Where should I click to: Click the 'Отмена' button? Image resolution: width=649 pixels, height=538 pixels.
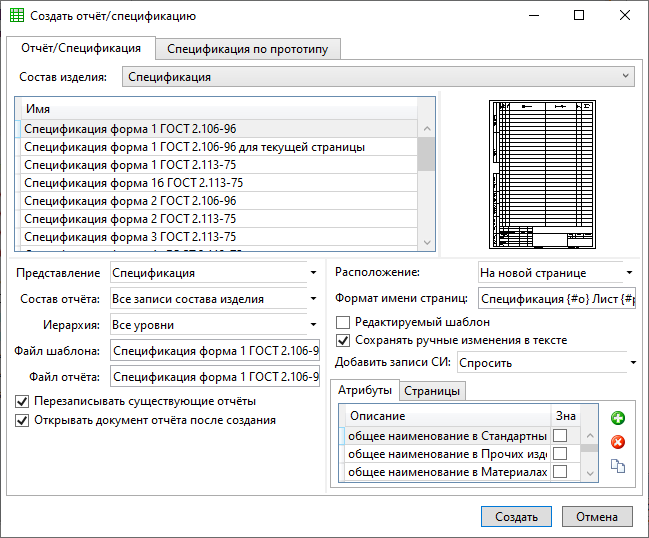(x=597, y=516)
